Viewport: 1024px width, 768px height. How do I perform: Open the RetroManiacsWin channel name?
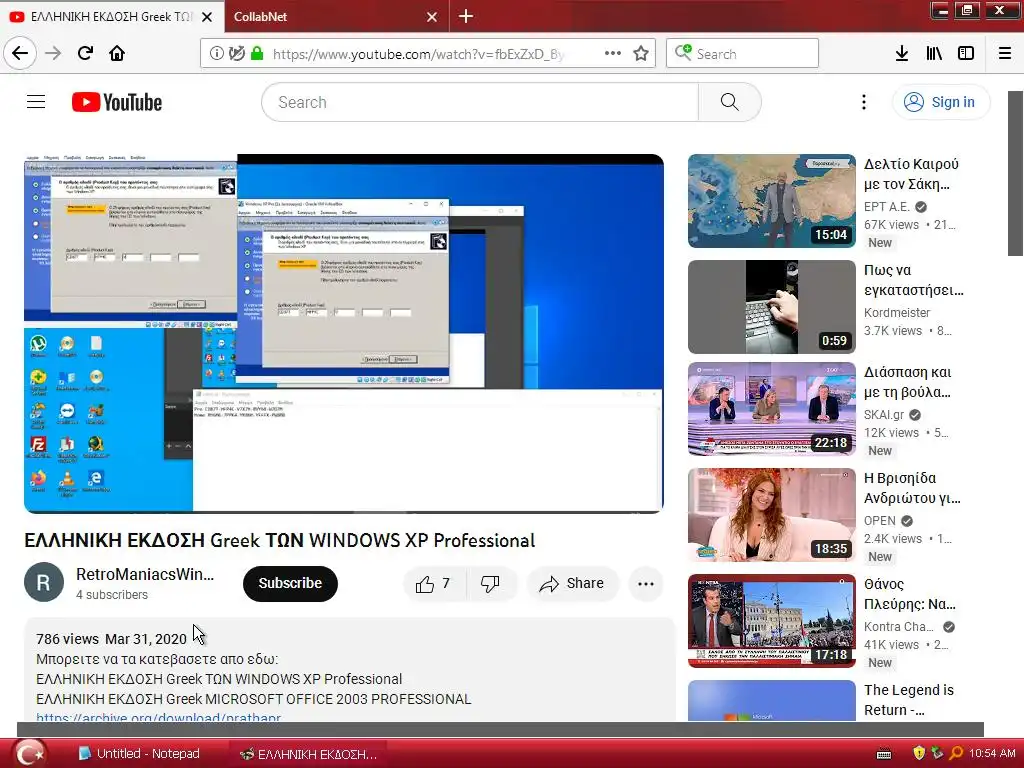[x=145, y=574]
